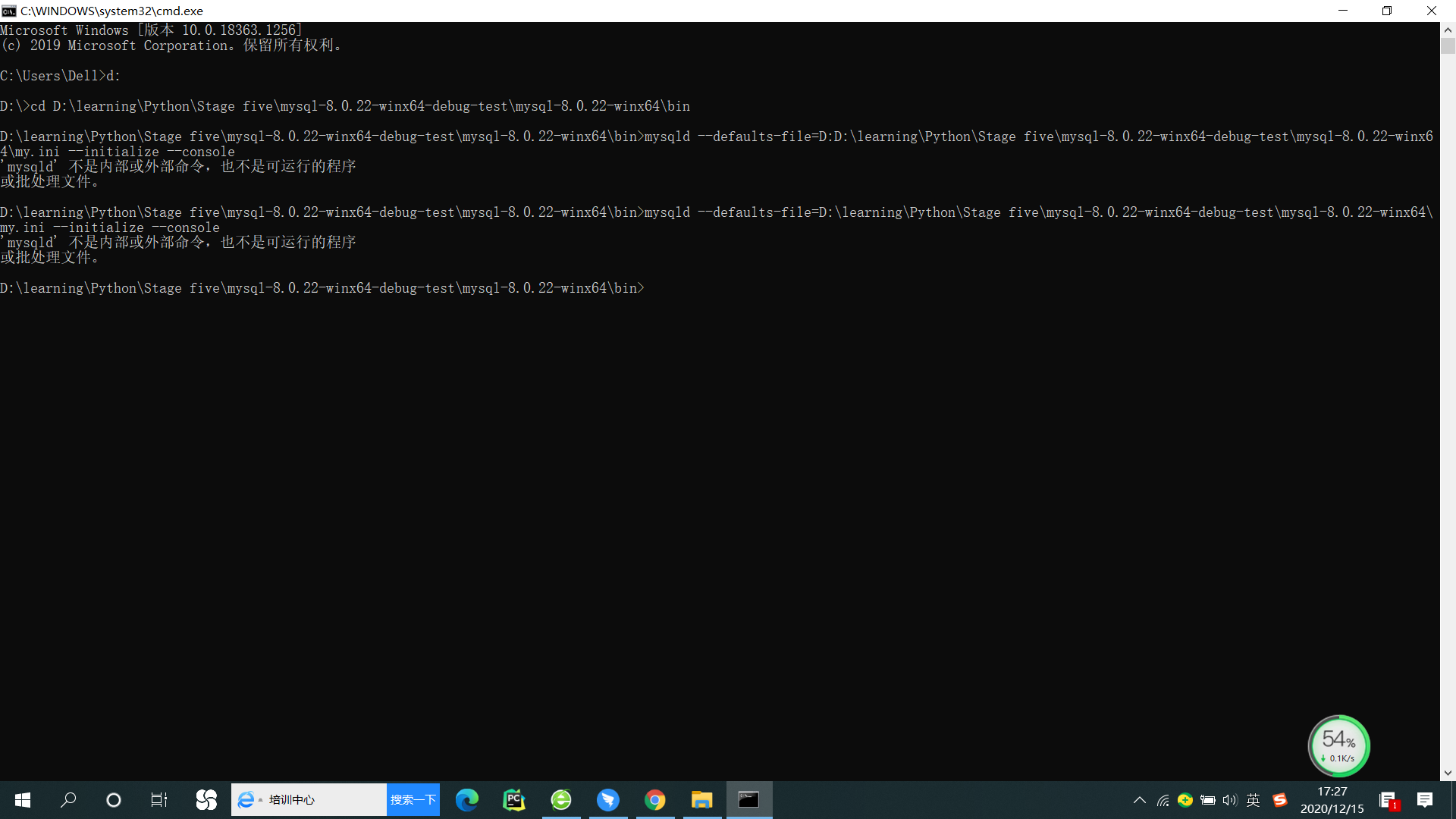1456x819 pixels.
Task: Open PyCharm from the taskbar
Action: pos(514,800)
